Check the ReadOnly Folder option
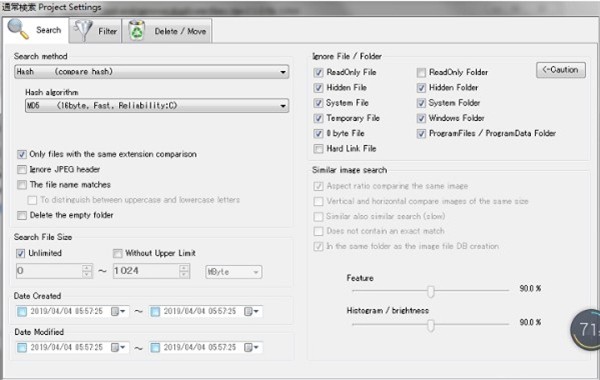 [421, 72]
